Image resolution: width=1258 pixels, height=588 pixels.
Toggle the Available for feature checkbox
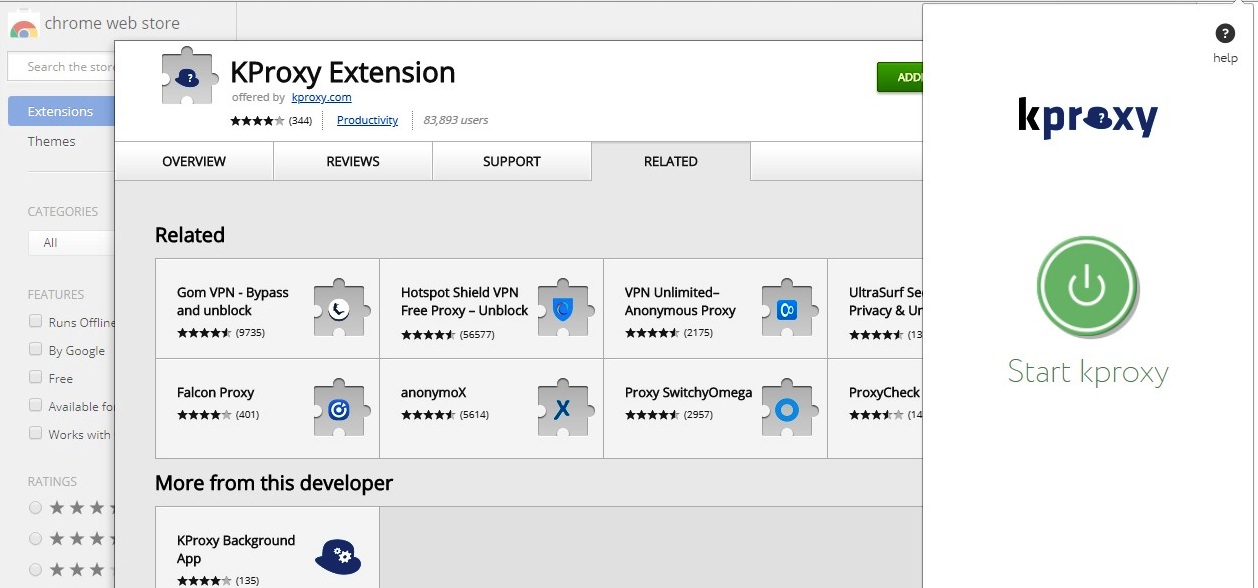36,406
